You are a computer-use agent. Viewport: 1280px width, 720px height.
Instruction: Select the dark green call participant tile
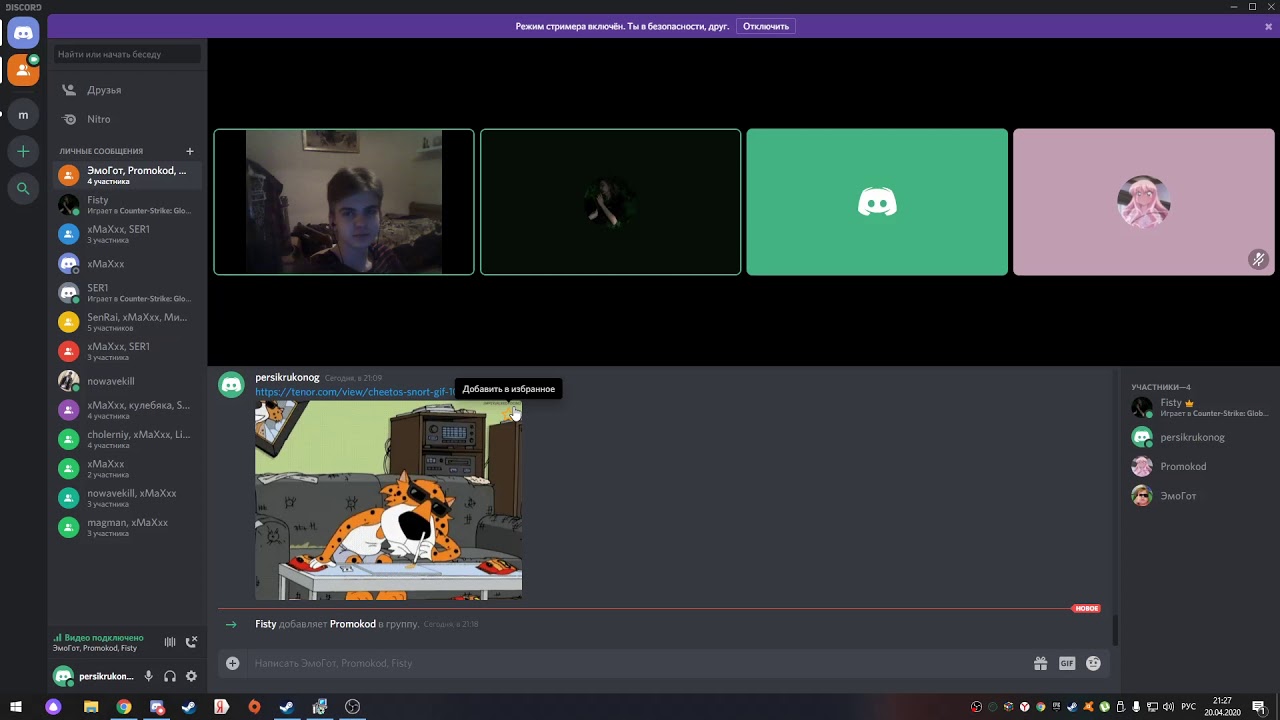pyautogui.click(x=611, y=202)
